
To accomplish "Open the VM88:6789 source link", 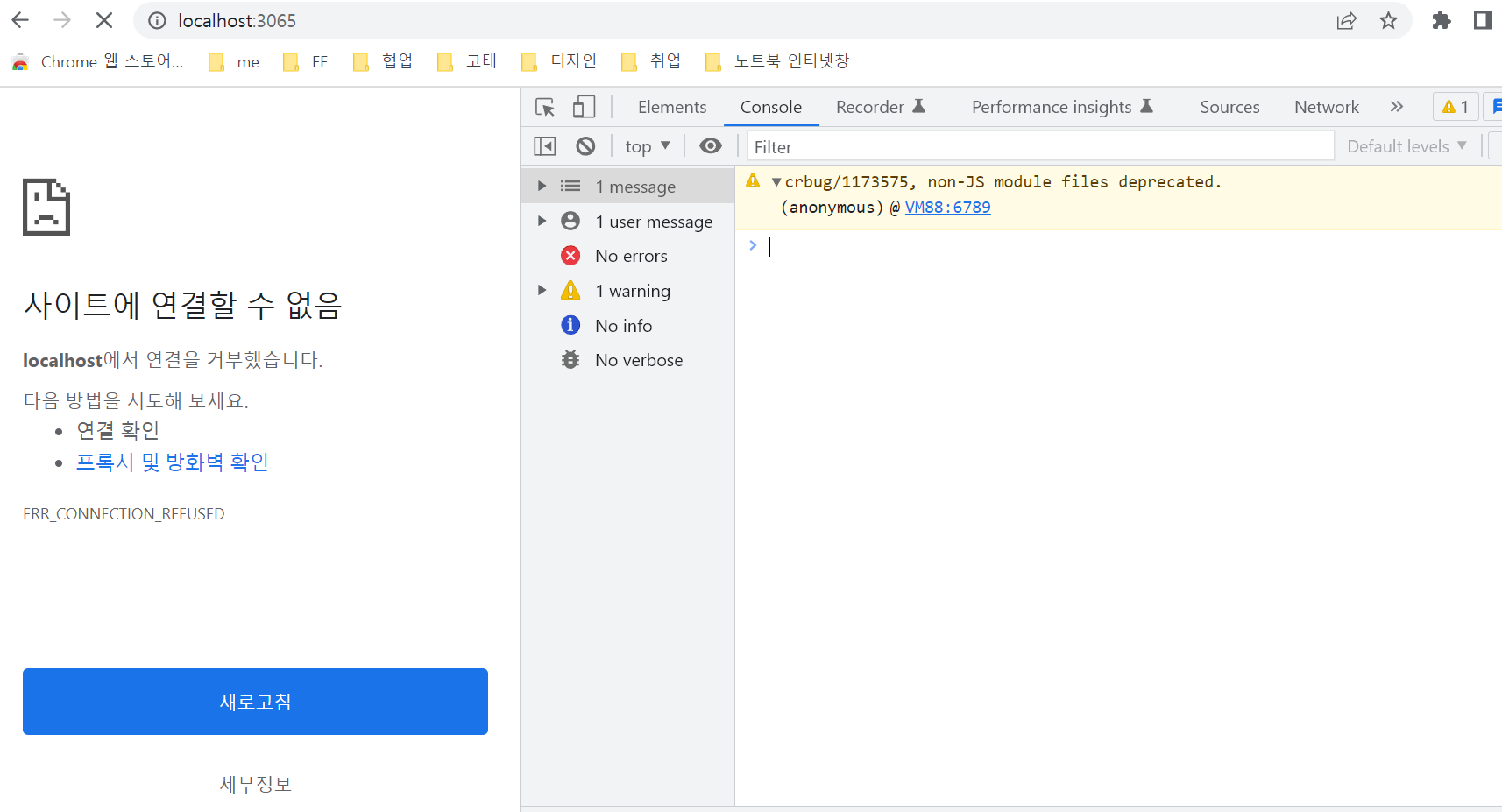I will point(947,208).
